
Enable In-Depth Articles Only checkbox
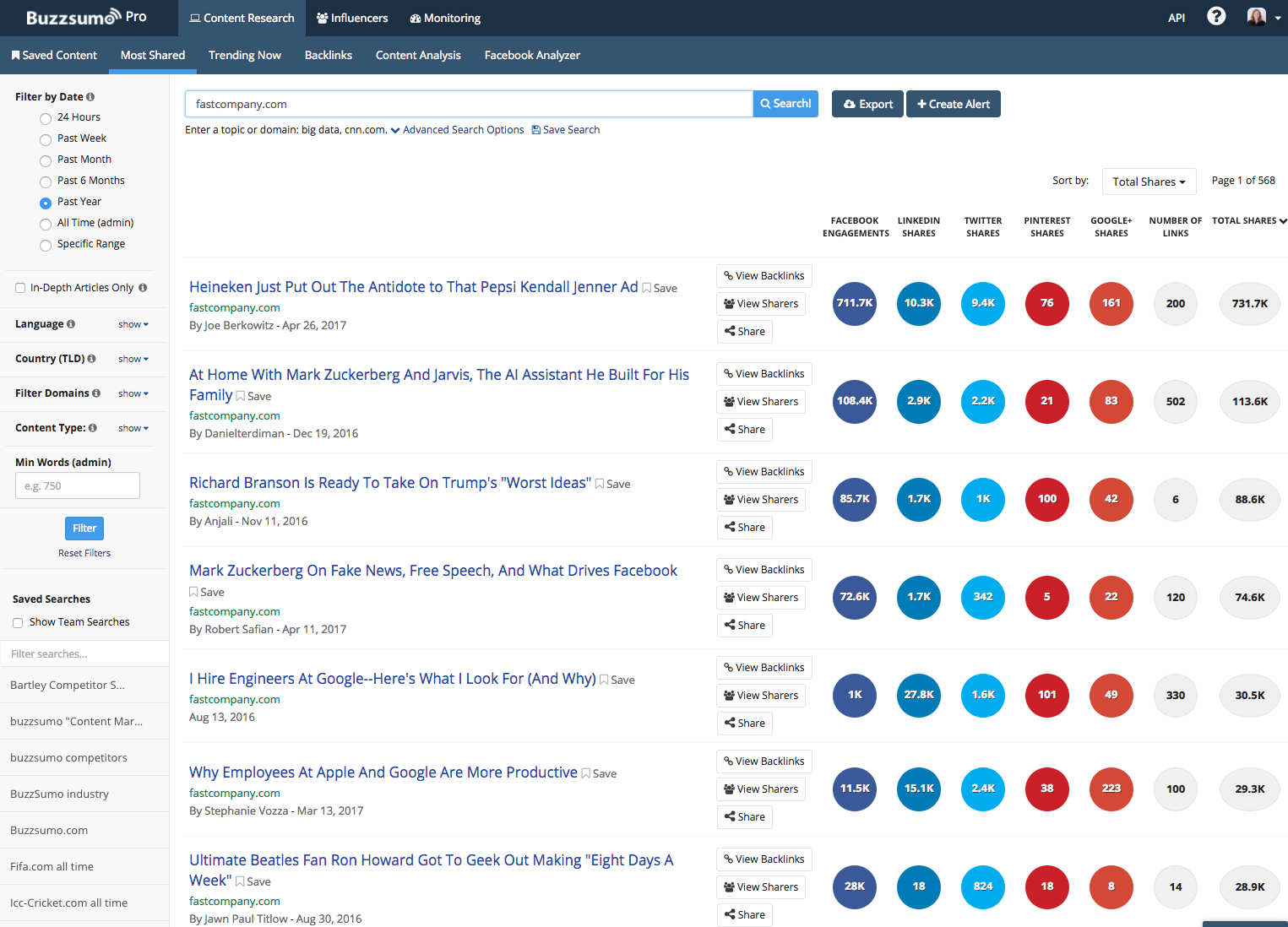pos(20,288)
